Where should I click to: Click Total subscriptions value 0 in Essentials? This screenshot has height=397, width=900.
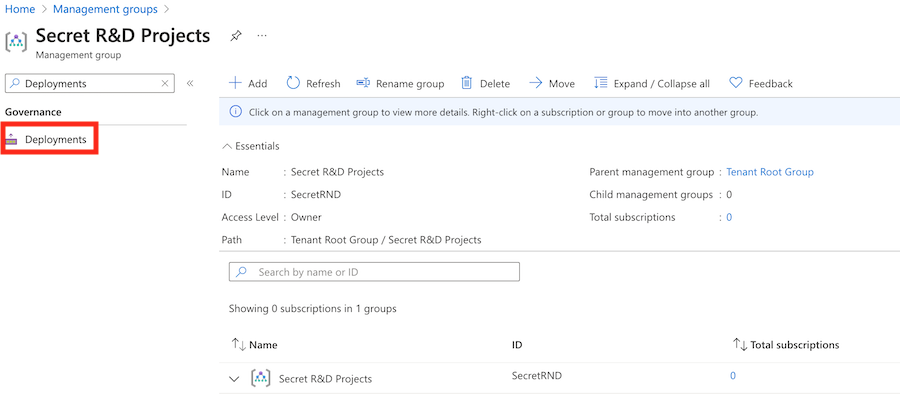pyautogui.click(x=729, y=217)
